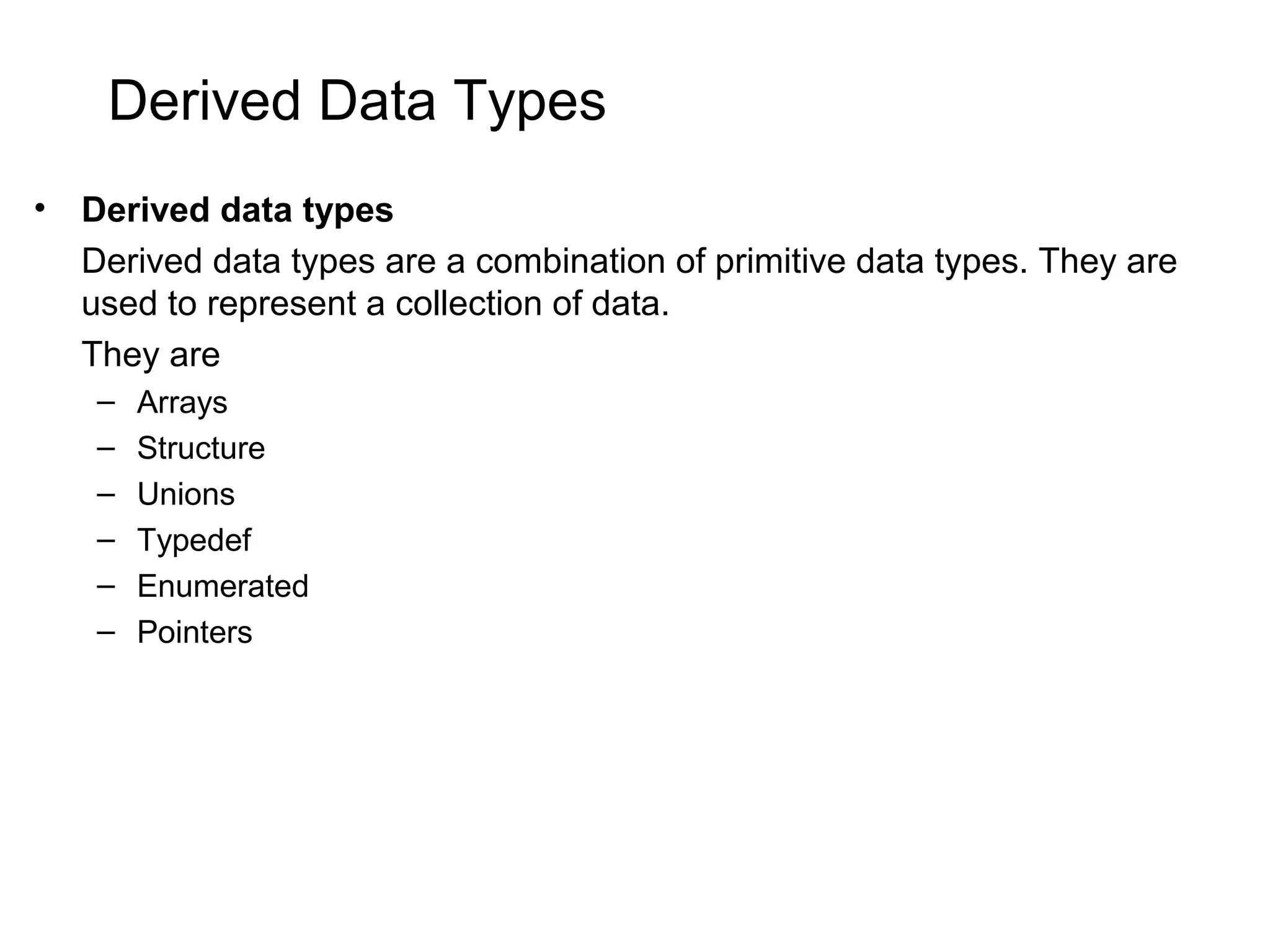1270x952 pixels.
Task: Select the bold Derived data types heading
Action: point(238,210)
